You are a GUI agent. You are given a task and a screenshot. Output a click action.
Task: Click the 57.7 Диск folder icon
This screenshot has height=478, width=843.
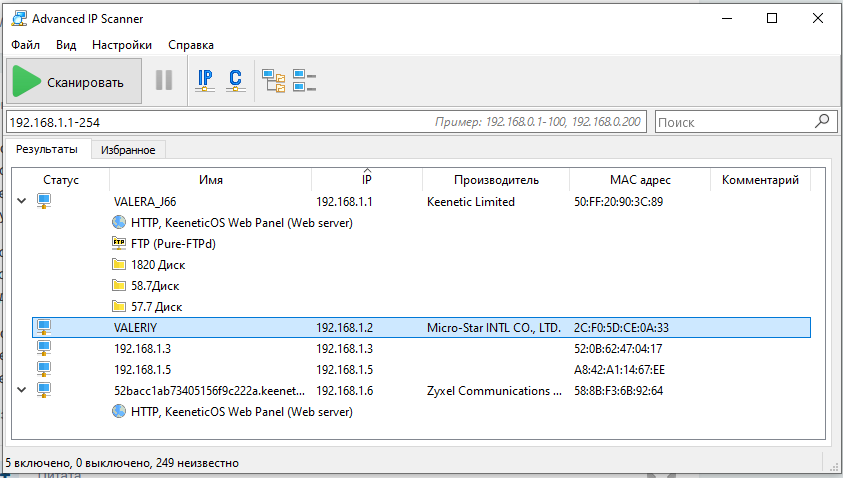pyautogui.click(x=119, y=306)
